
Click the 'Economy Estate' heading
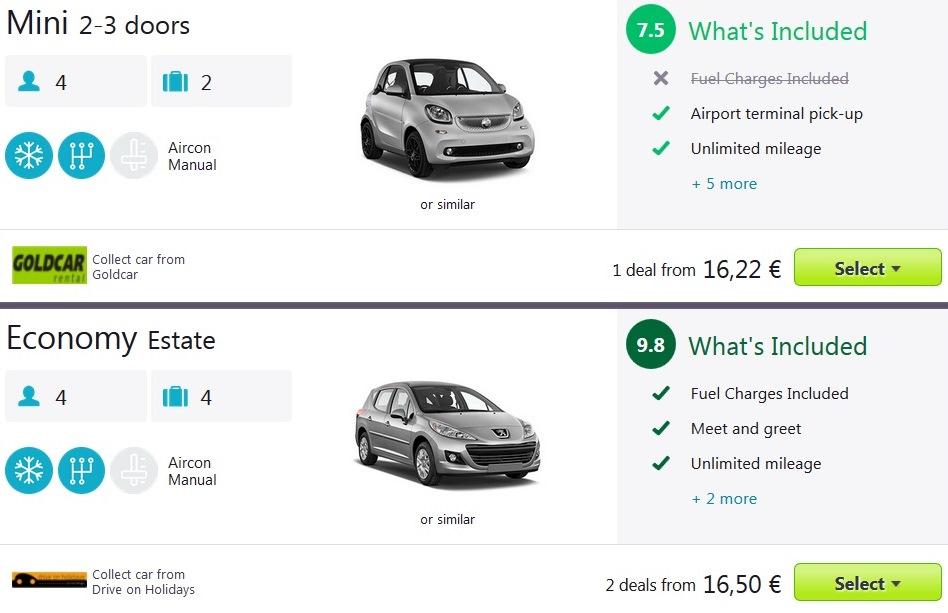tap(111, 339)
